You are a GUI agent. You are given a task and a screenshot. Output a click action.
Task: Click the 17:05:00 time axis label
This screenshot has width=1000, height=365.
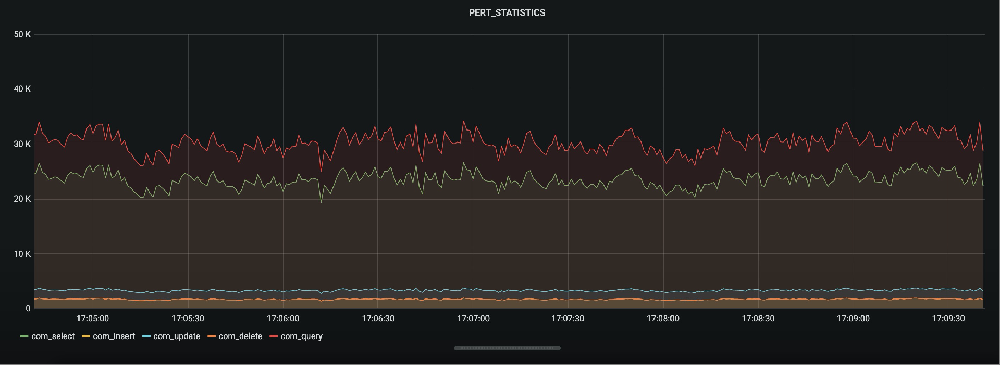tap(92, 318)
